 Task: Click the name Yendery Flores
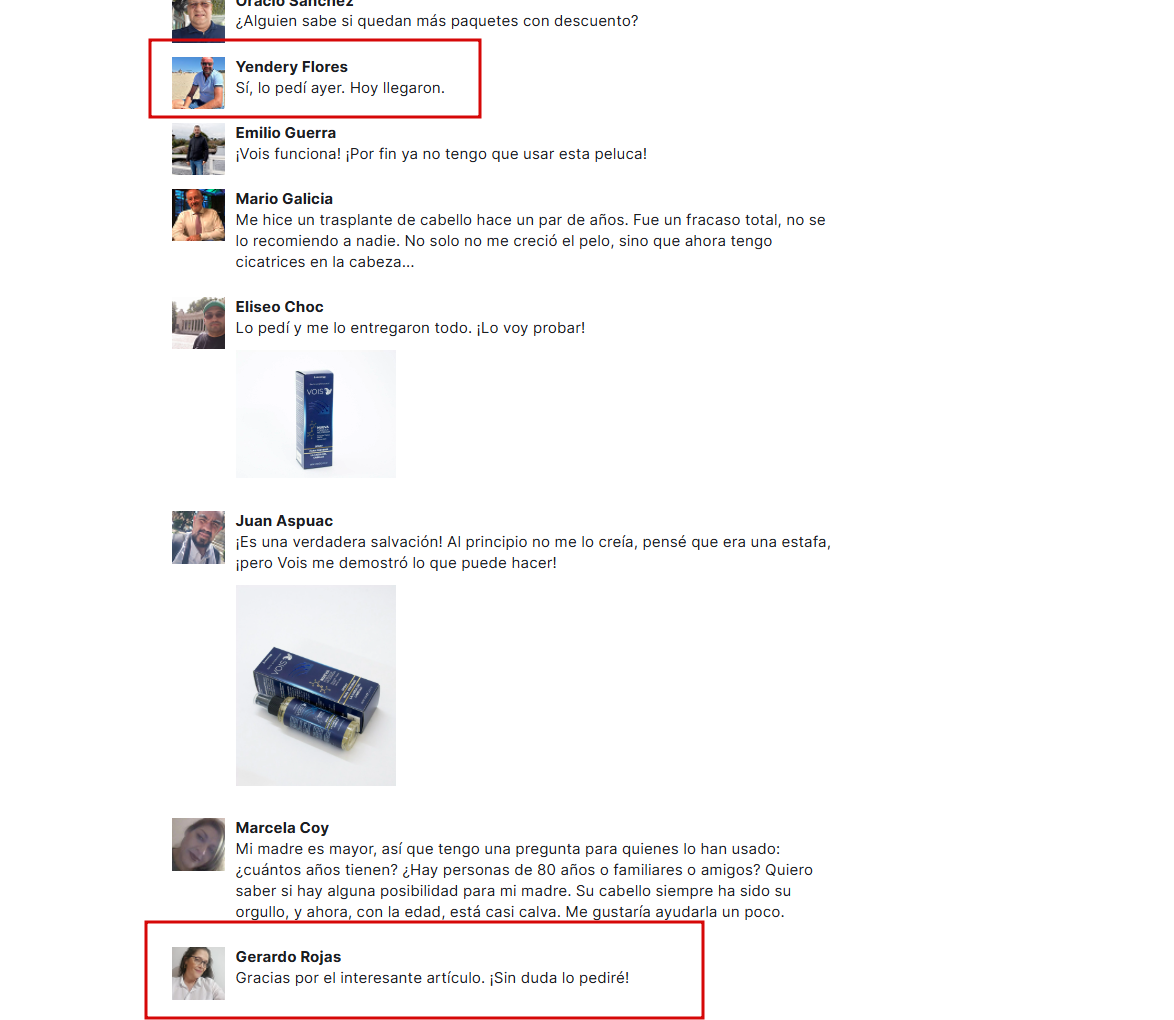tap(291, 67)
